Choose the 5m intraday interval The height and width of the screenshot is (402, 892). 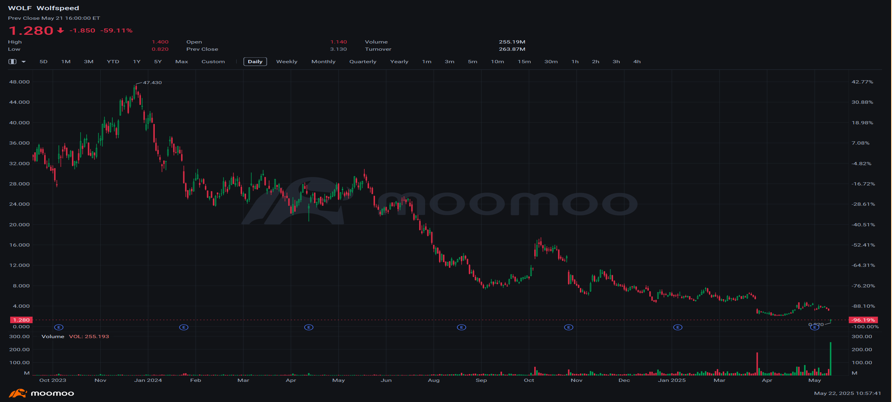coord(472,61)
